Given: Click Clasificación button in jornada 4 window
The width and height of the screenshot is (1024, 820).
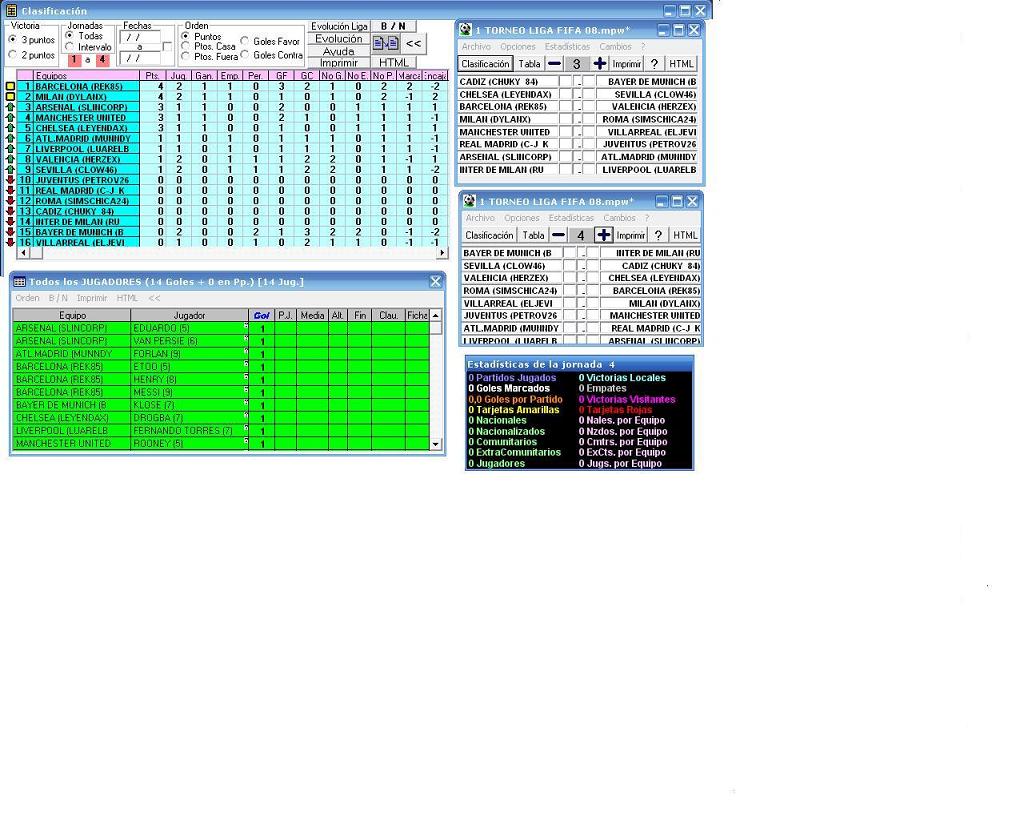Looking at the screenshot, I should pos(489,235).
